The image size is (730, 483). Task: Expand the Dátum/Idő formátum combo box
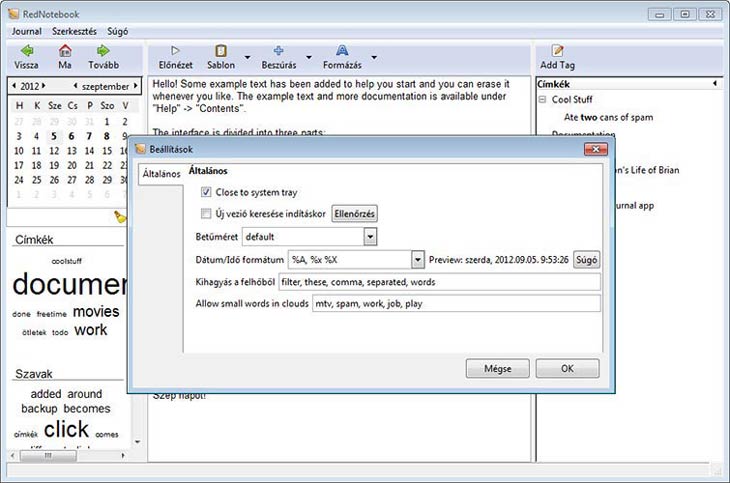(x=417, y=260)
